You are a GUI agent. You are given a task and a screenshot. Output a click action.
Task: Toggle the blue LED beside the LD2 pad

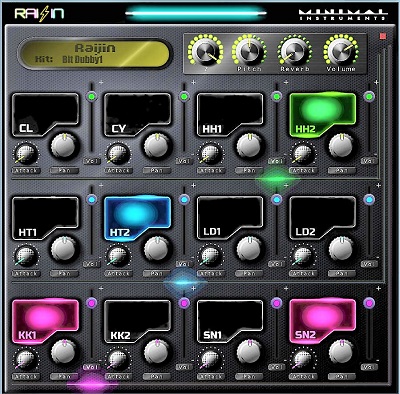coord(369,200)
